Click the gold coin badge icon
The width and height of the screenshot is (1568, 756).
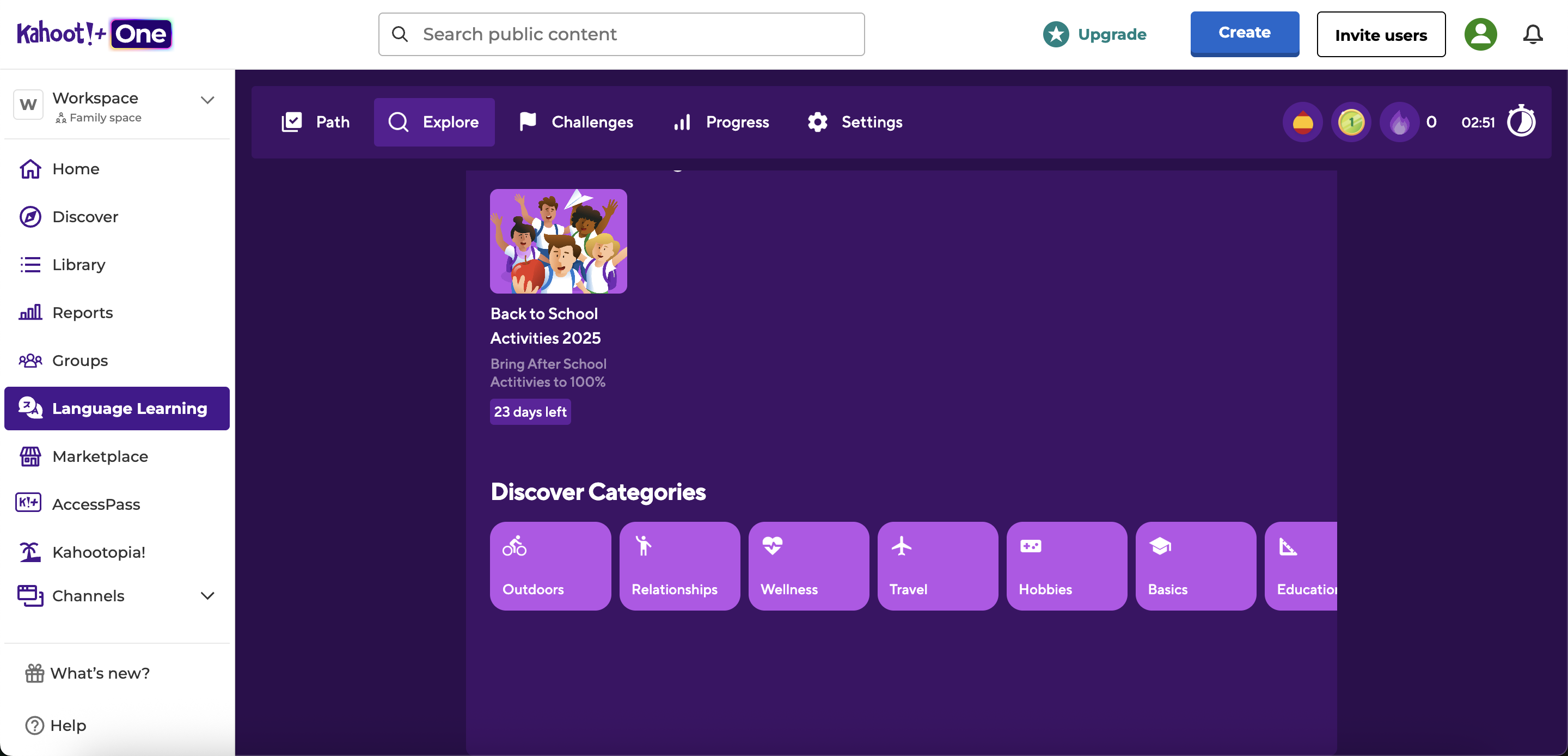[1351, 123]
